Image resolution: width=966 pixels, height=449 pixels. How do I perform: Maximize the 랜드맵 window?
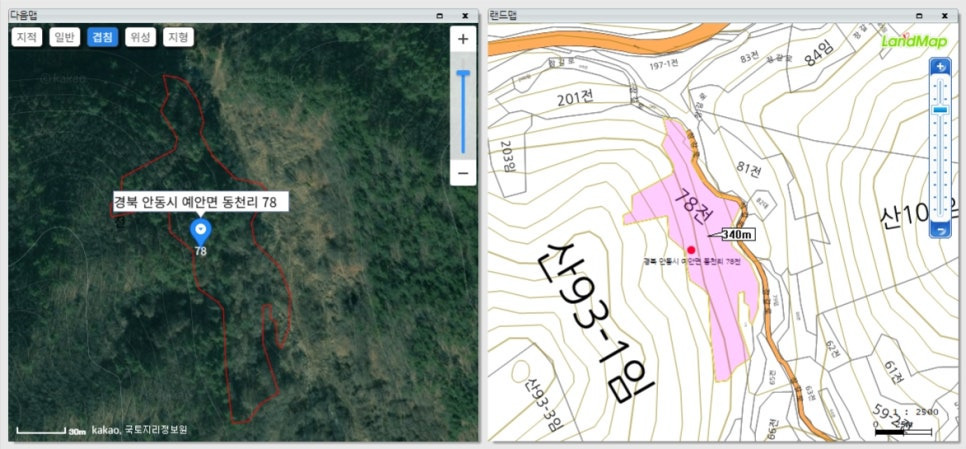[x=919, y=15]
